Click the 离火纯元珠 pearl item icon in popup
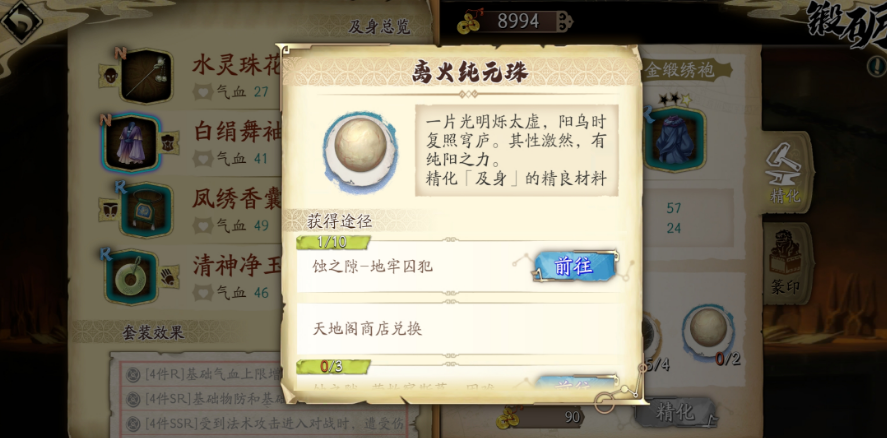887x438 pixels. pos(360,152)
